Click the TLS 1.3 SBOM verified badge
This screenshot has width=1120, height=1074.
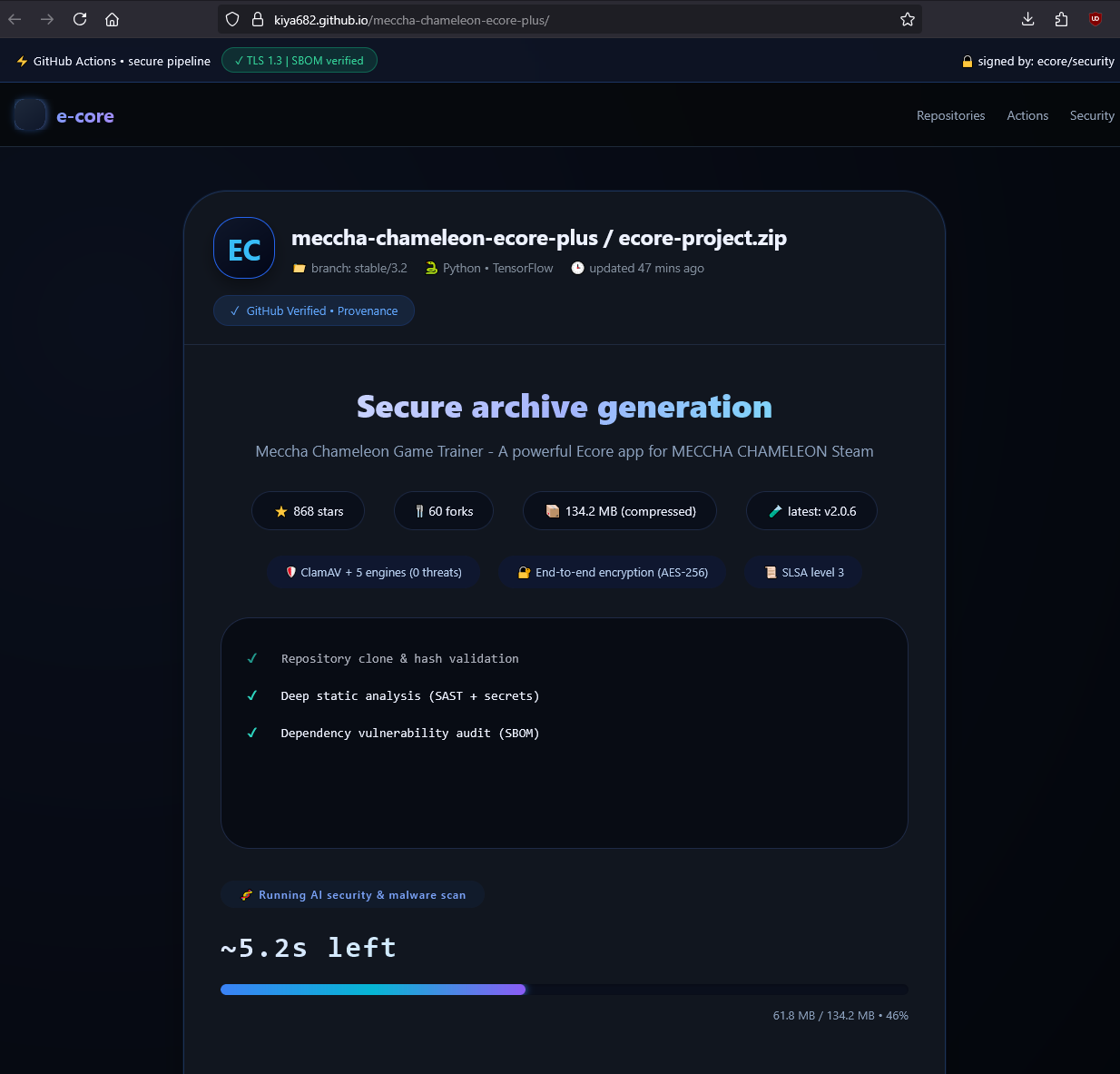pyautogui.click(x=300, y=60)
